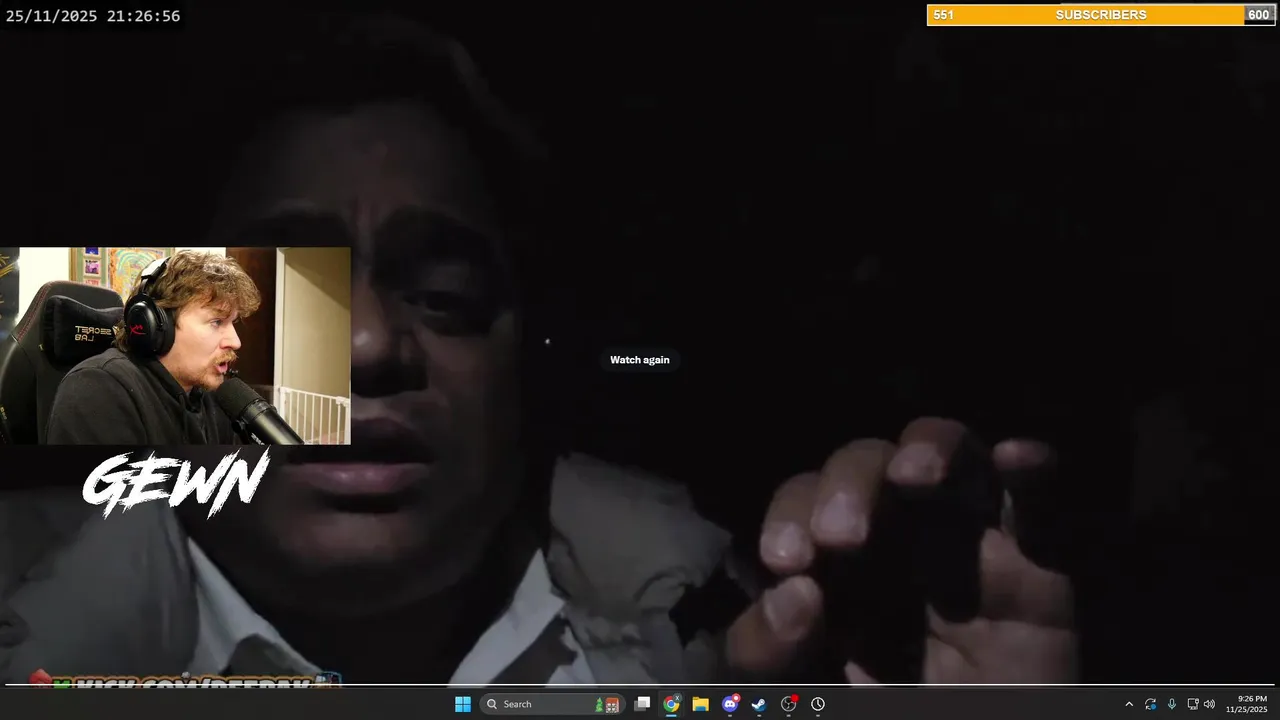The width and height of the screenshot is (1280, 720).
Task: Click the GEWN logo overlay
Action: [176, 483]
